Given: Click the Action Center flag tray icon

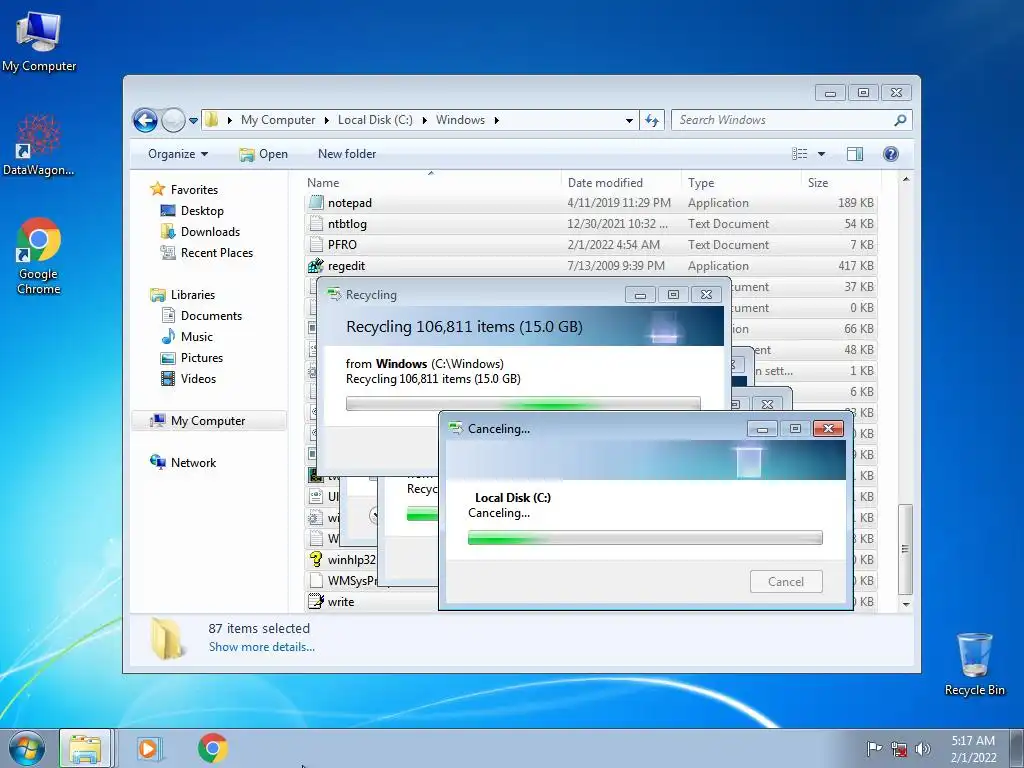Looking at the screenshot, I should (x=874, y=748).
